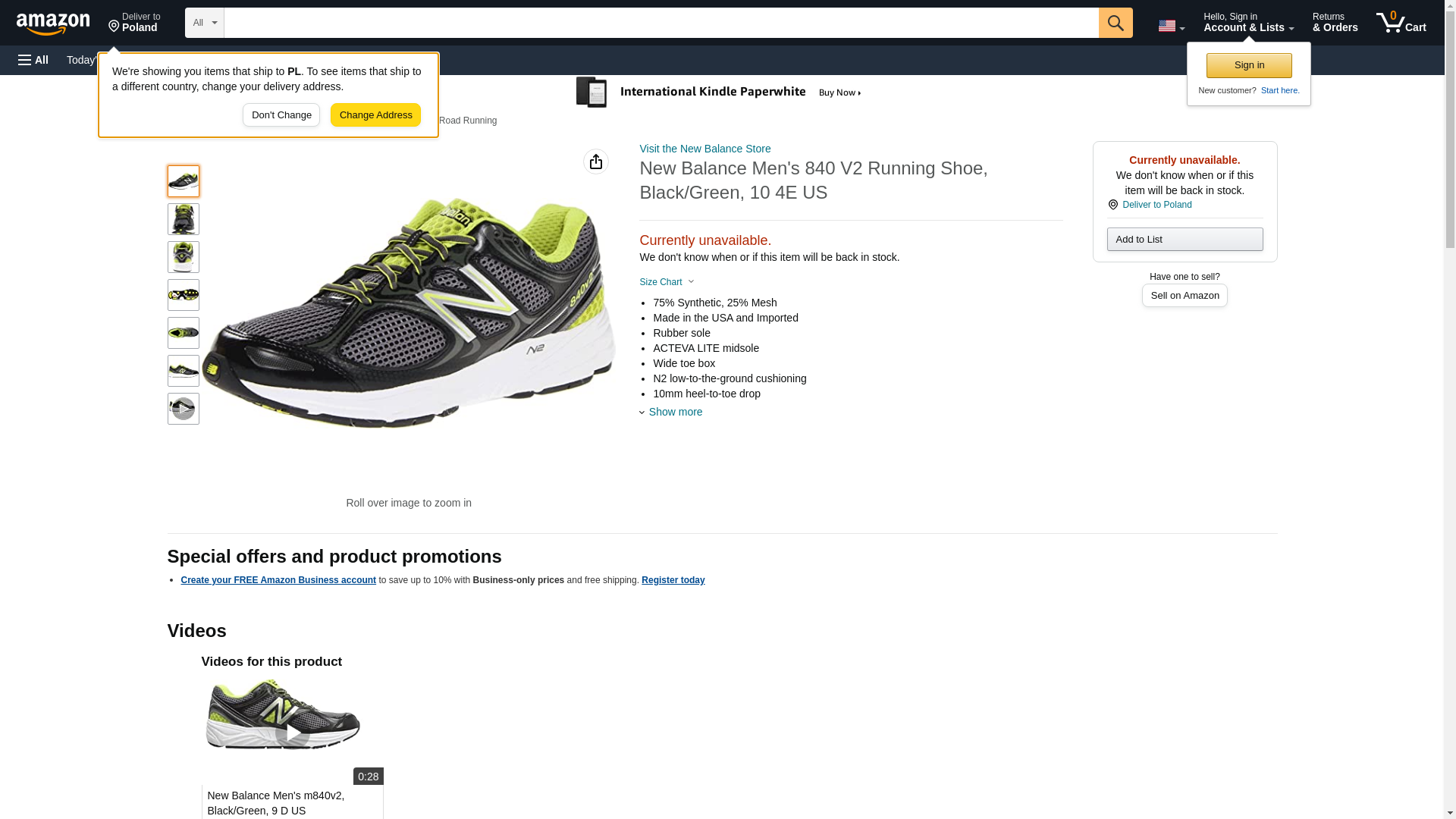Open the All hamburger menu
The height and width of the screenshot is (819, 1456).
point(33,60)
